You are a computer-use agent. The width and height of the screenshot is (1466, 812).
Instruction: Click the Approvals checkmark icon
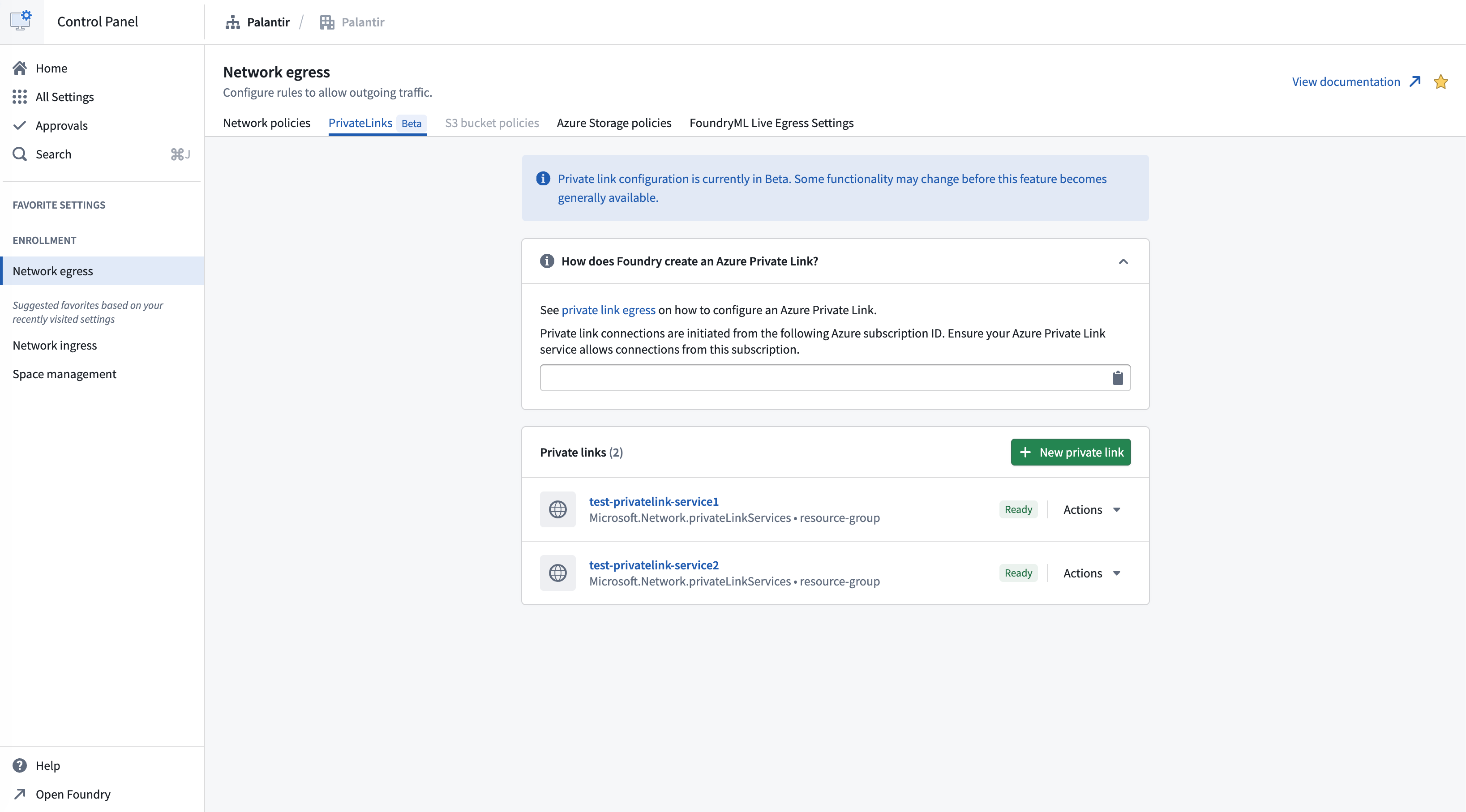[x=20, y=125]
